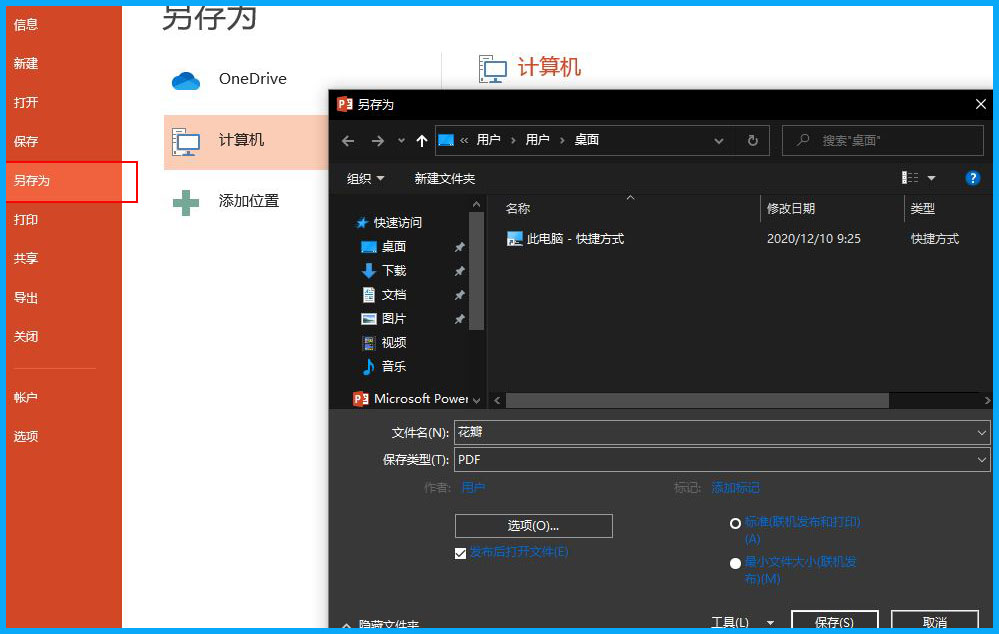The image size is (999, 634).
Task: Select 标准(联机发布和打印) optimization
Action: (735, 522)
